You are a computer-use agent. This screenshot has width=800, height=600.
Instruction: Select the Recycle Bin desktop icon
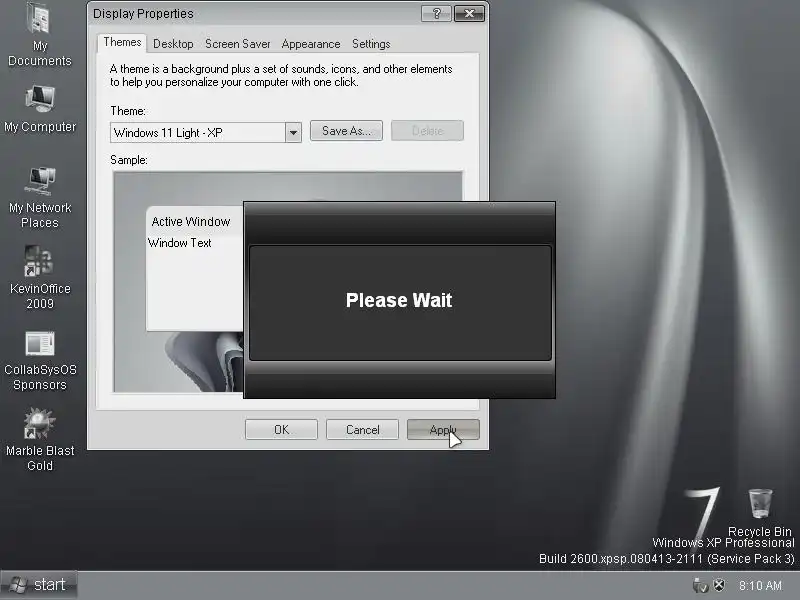(760, 512)
